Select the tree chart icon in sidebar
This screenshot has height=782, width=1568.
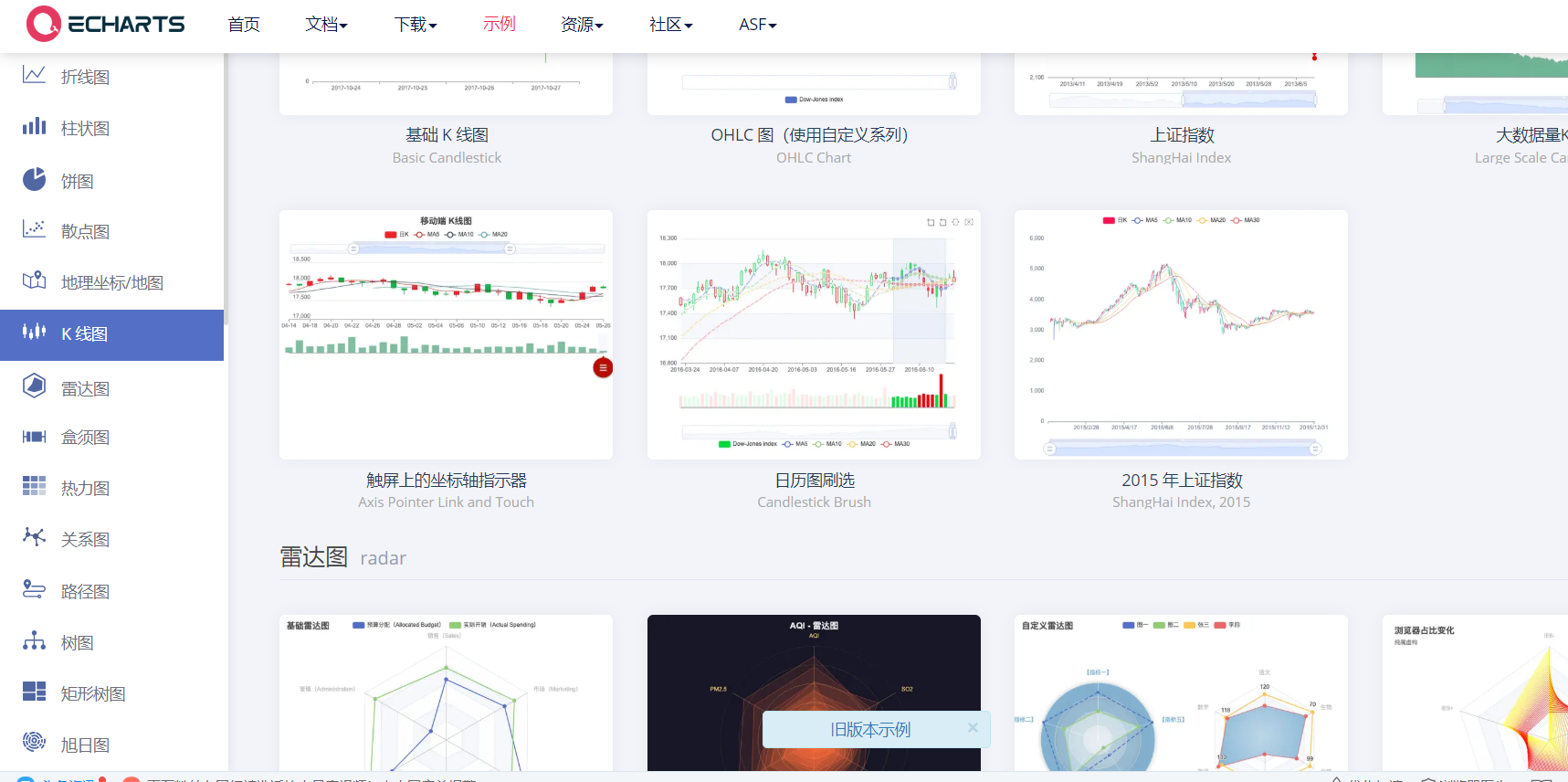pos(34,640)
